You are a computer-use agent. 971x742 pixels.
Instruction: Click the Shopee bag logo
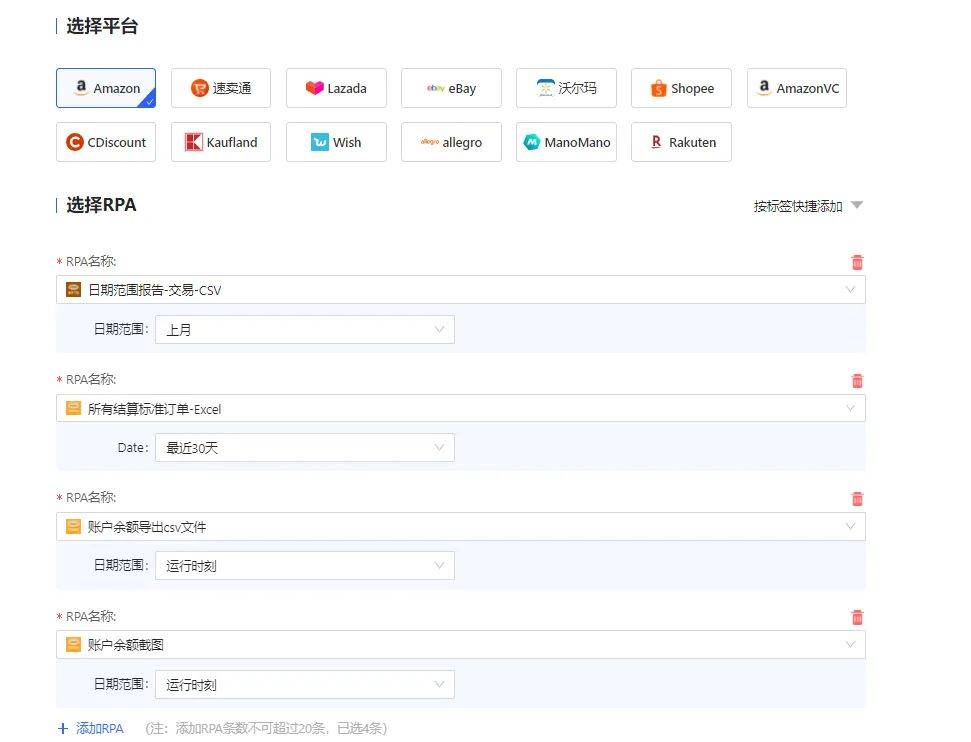click(658, 88)
